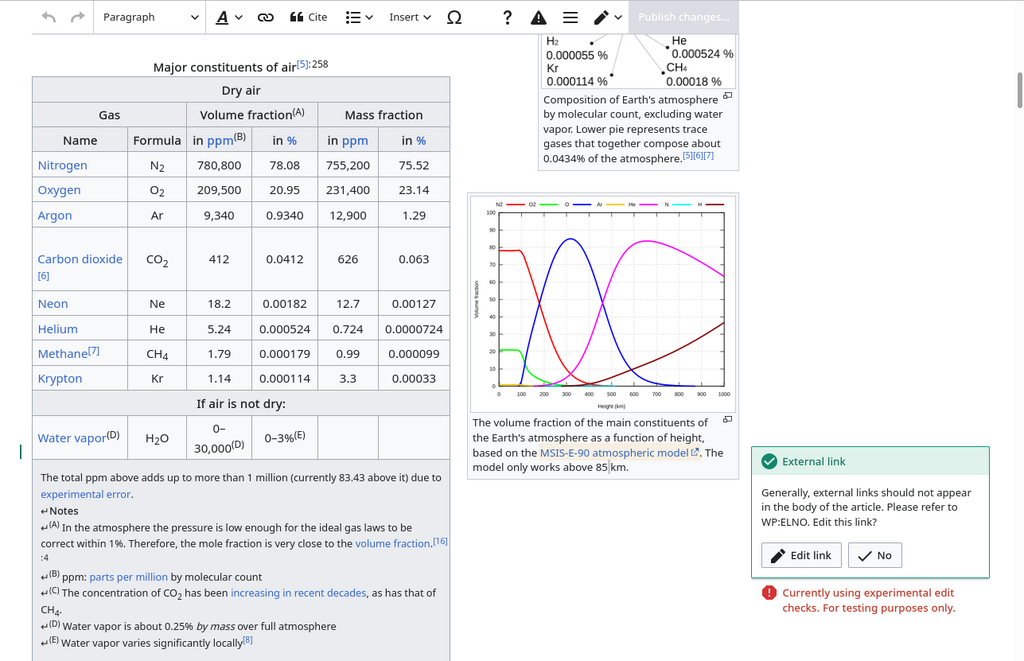Undo the last edit
This screenshot has width=1024, height=661.
point(49,17)
